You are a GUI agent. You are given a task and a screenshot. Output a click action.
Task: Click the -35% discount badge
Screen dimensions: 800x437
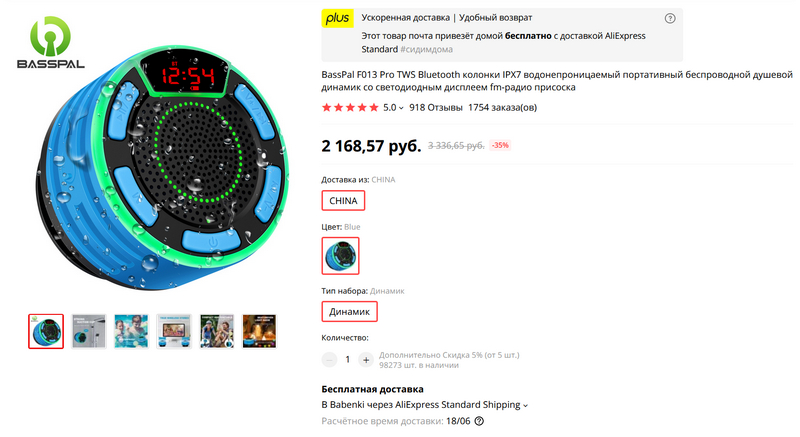point(500,145)
